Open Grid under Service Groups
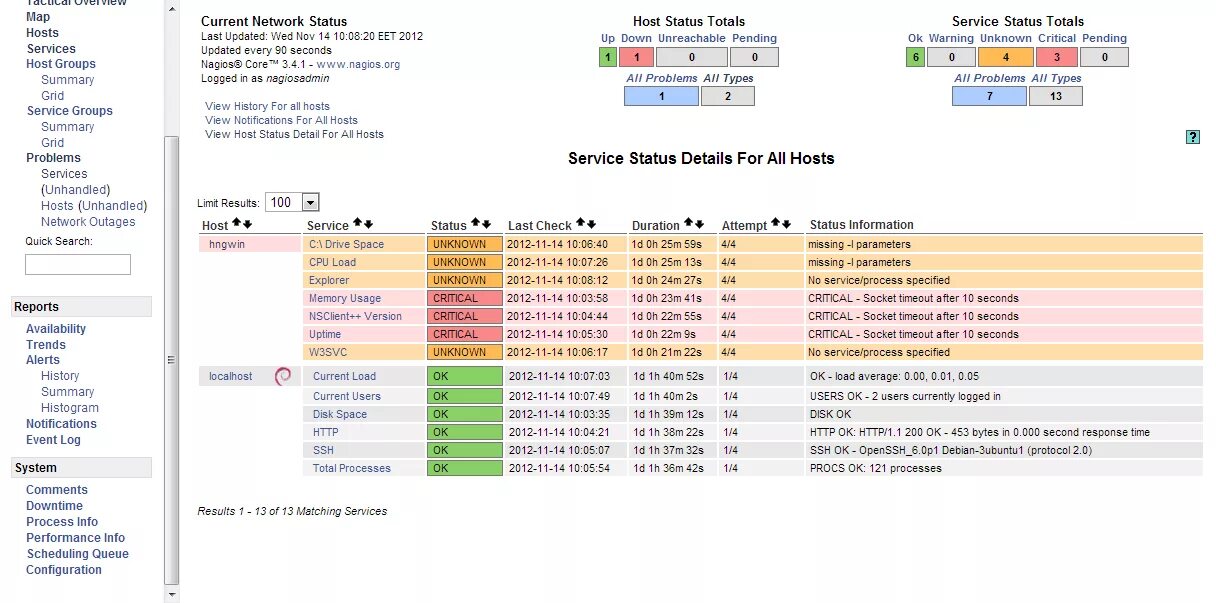This screenshot has height=603, width=1216. 52,143
